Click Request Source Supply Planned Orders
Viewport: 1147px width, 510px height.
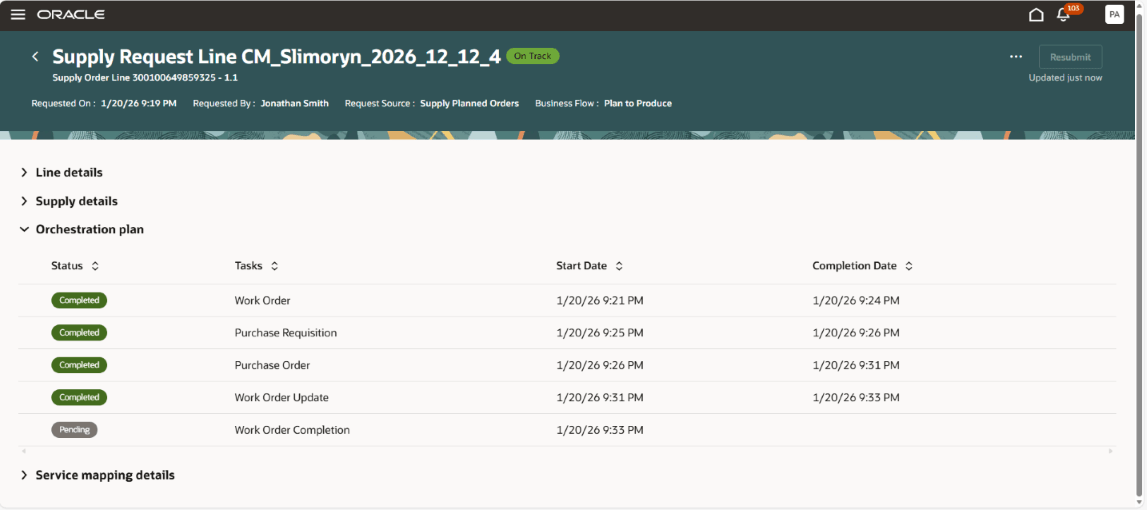point(432,103)
